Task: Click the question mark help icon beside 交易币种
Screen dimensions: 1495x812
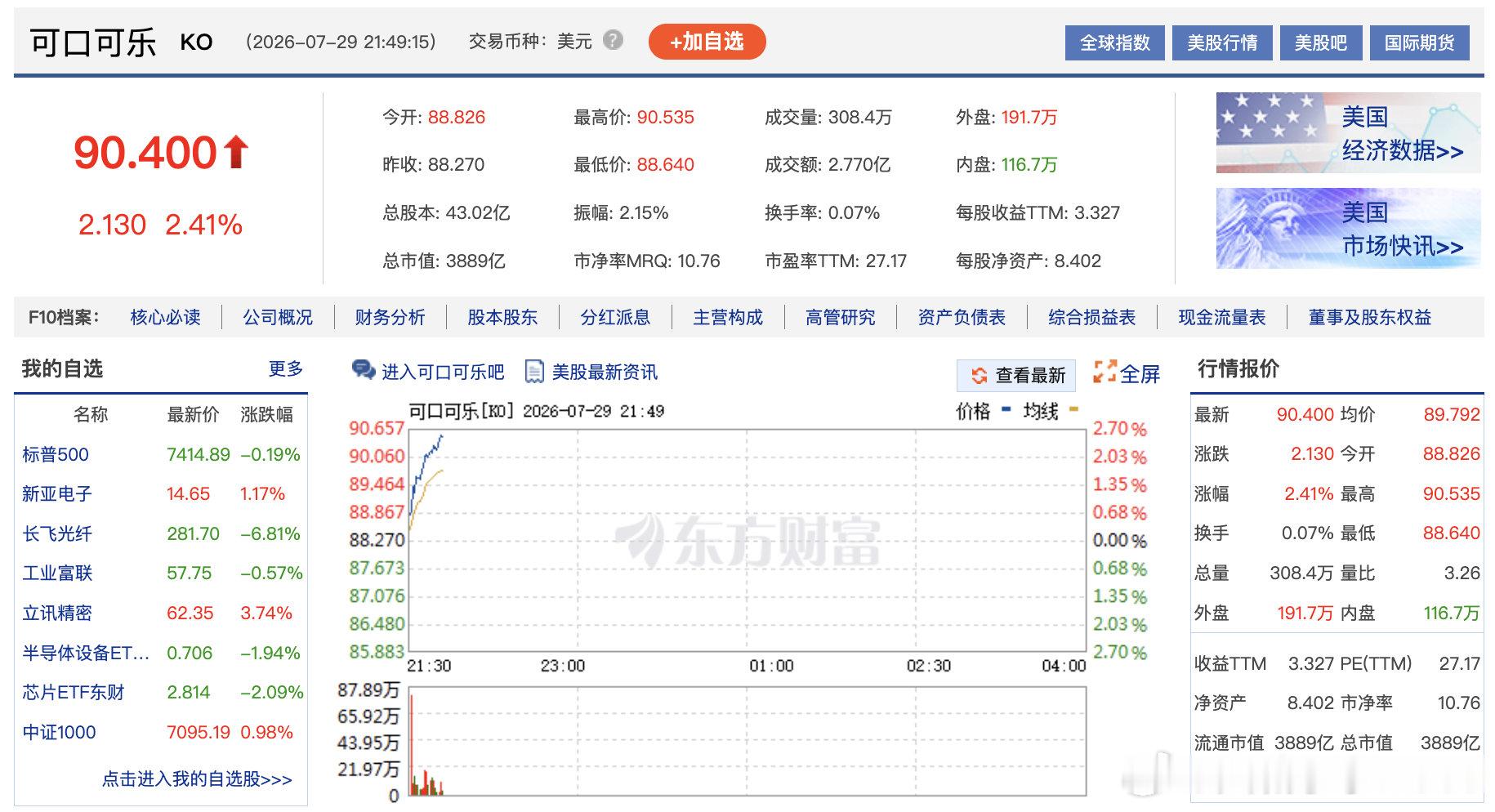Action: tap(613, 40)
